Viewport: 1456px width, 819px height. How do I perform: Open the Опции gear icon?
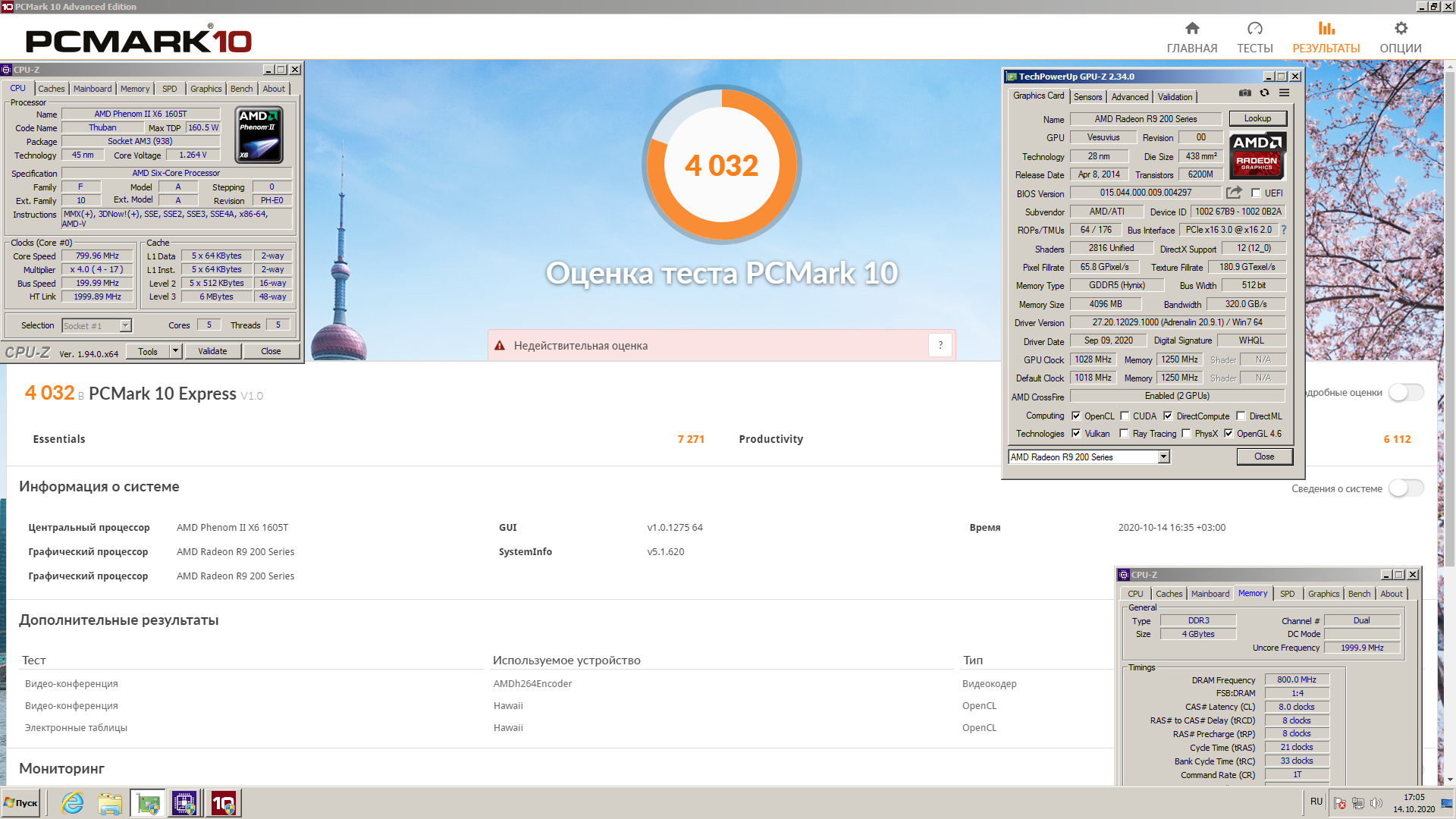[x=1401, y=28]
